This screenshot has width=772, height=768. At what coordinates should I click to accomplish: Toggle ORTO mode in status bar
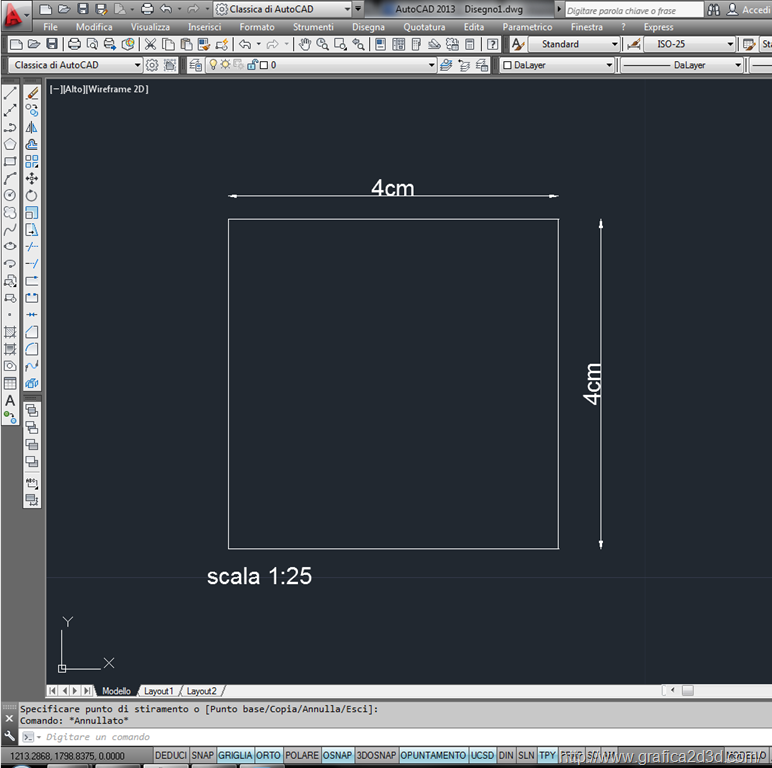pyautogui.click(x=268, y=755)
